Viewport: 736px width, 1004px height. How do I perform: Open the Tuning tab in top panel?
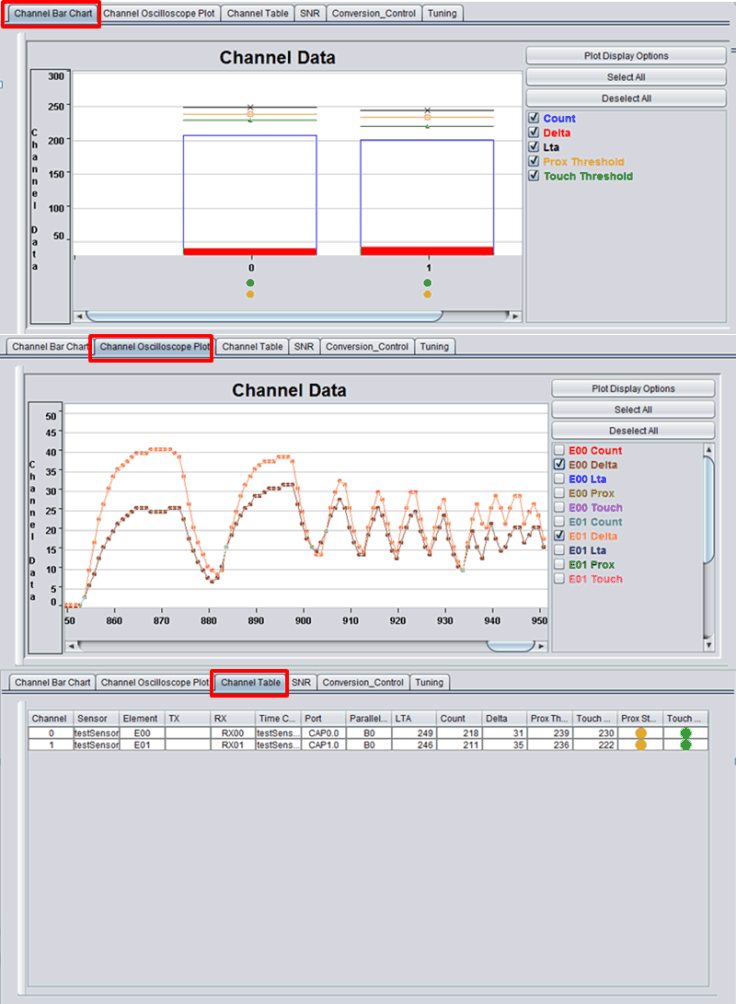442,13
